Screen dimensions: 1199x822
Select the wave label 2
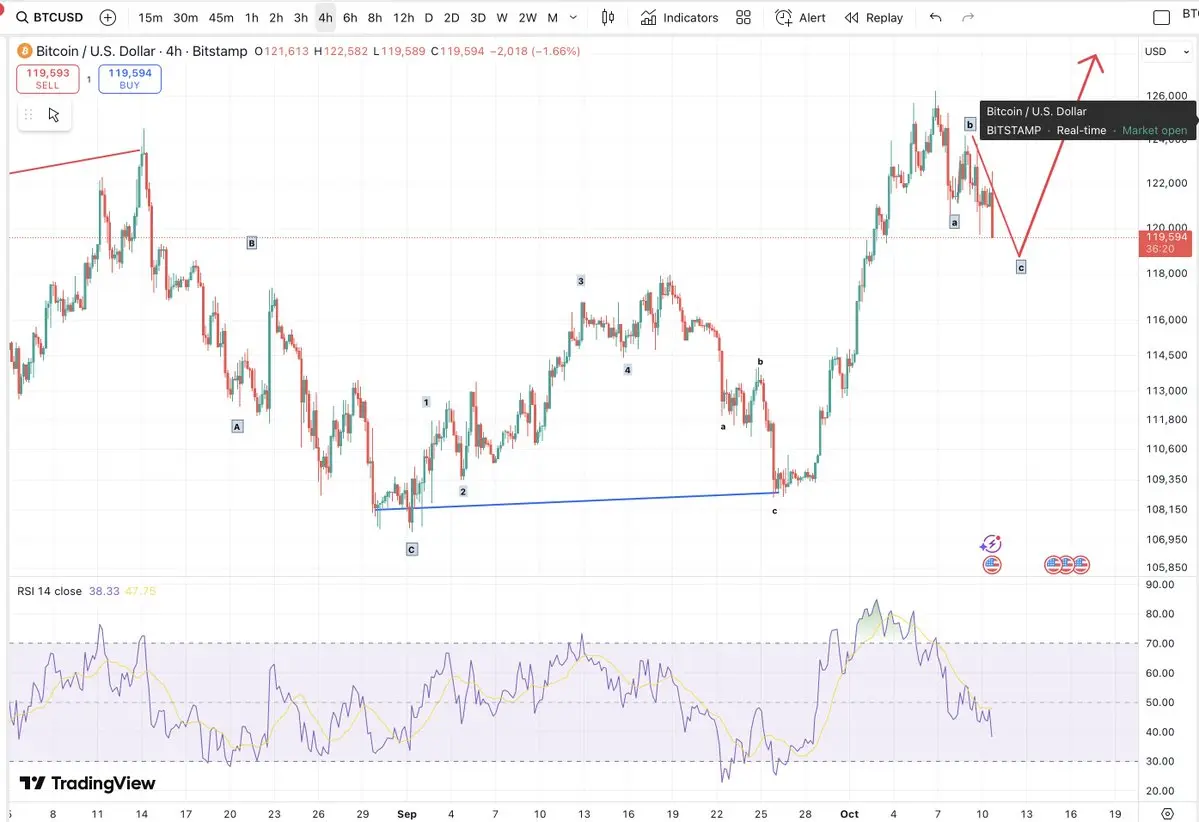[463, 492]
